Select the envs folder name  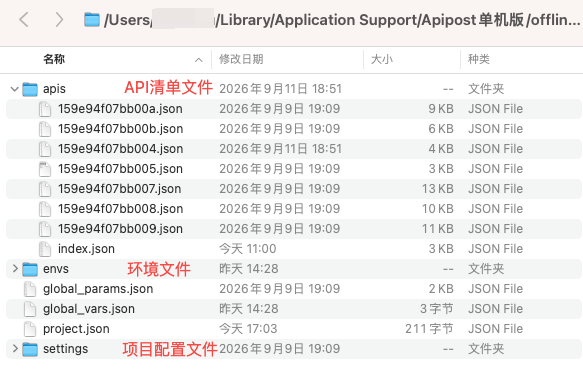(56, 269)
